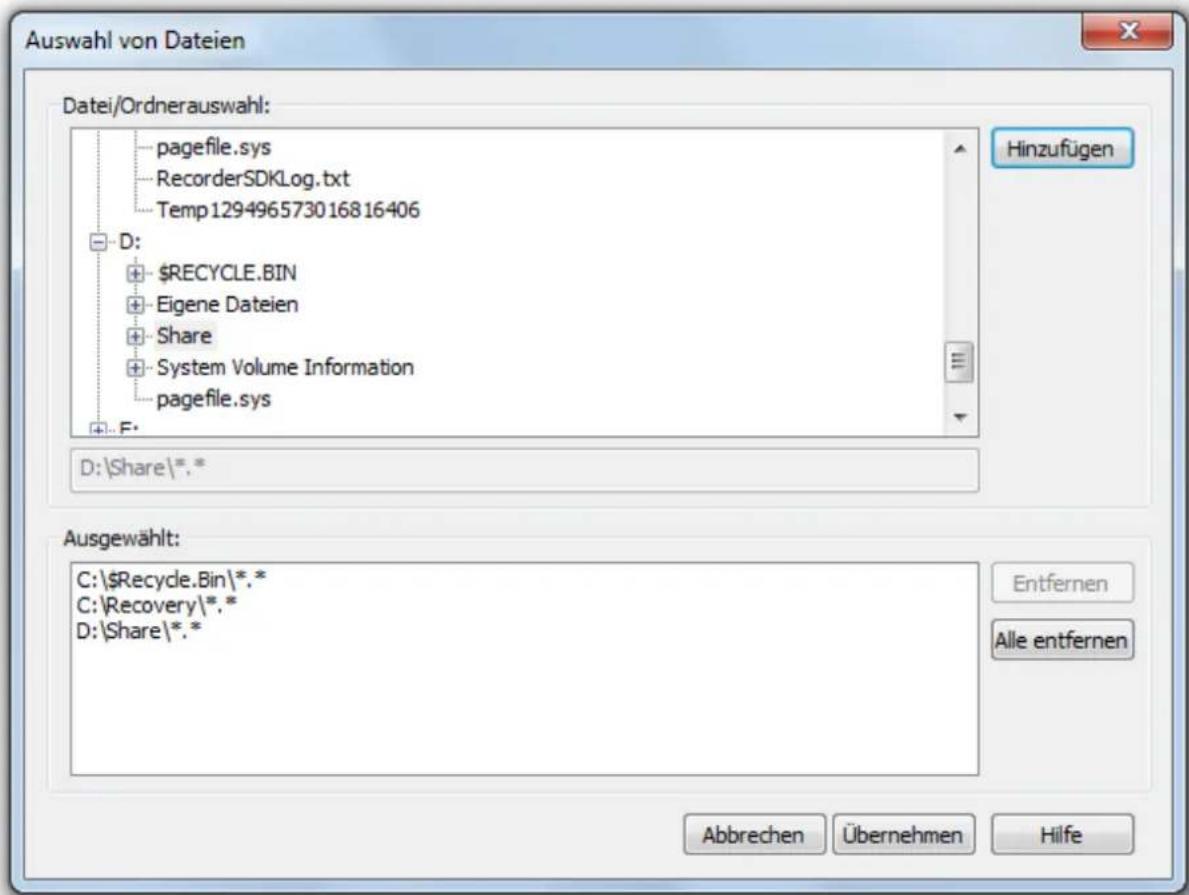Select RecorderSDKLog.txt file
The height and width of the screenshot is (895, 1189).
pyautogui.click(x=253, y=179)
